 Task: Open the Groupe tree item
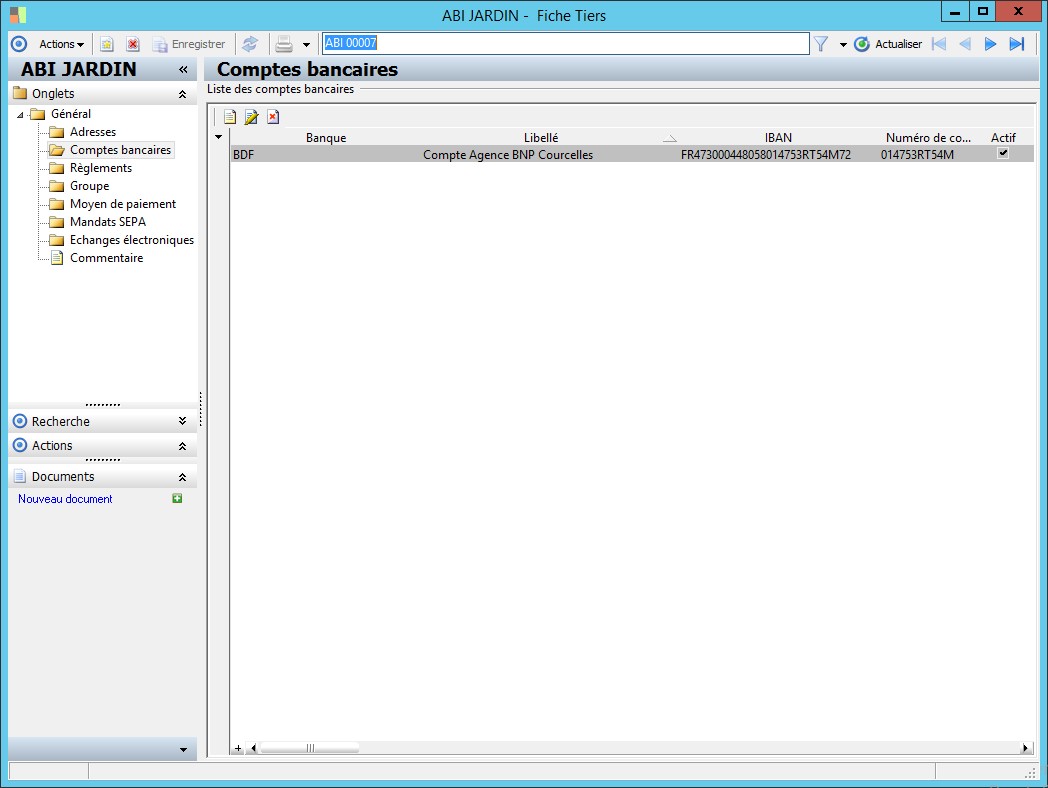click(90, 186)
